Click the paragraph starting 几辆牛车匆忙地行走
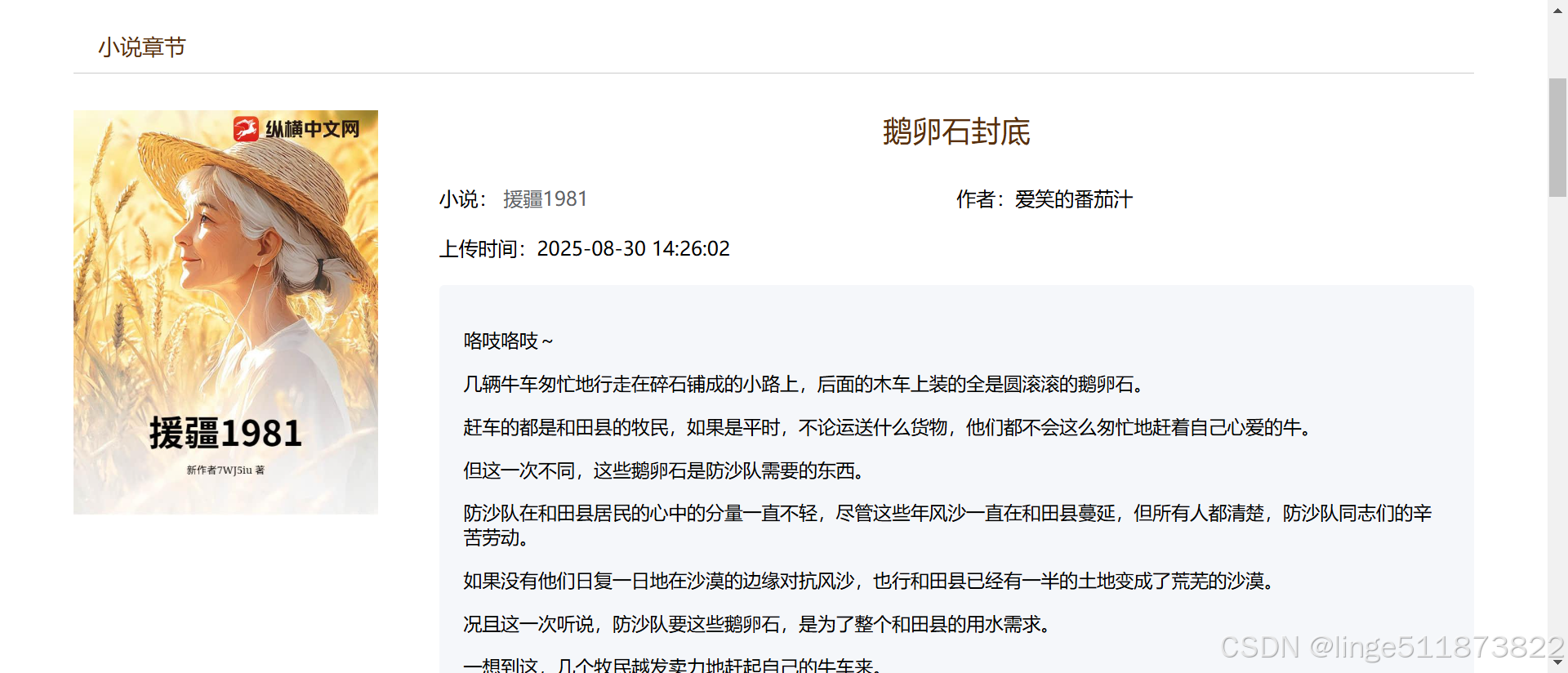 click(806, 384)
